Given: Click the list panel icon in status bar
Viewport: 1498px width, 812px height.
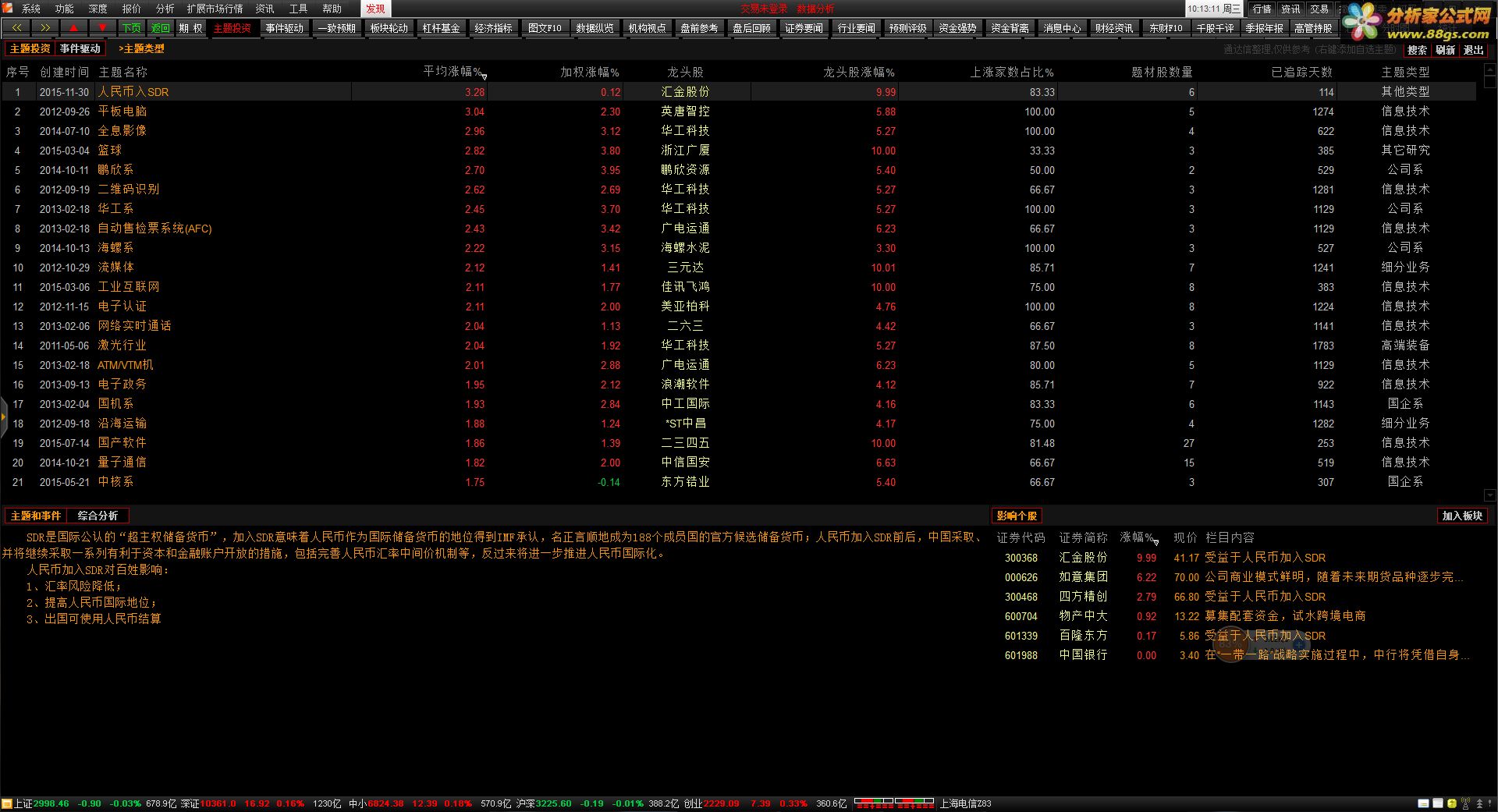Looking at the screenshot, I should 1437,803.
